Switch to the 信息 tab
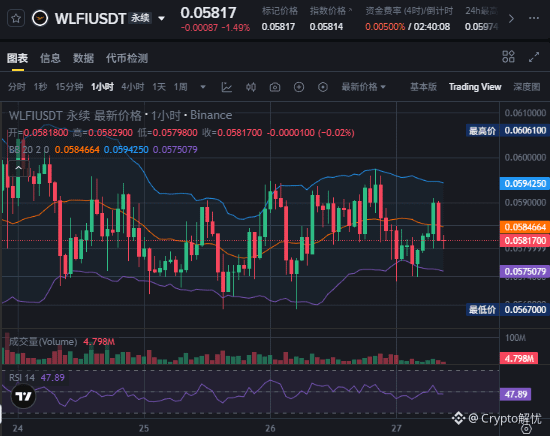This screenshot has height=436, width=550. coord(51,58)
